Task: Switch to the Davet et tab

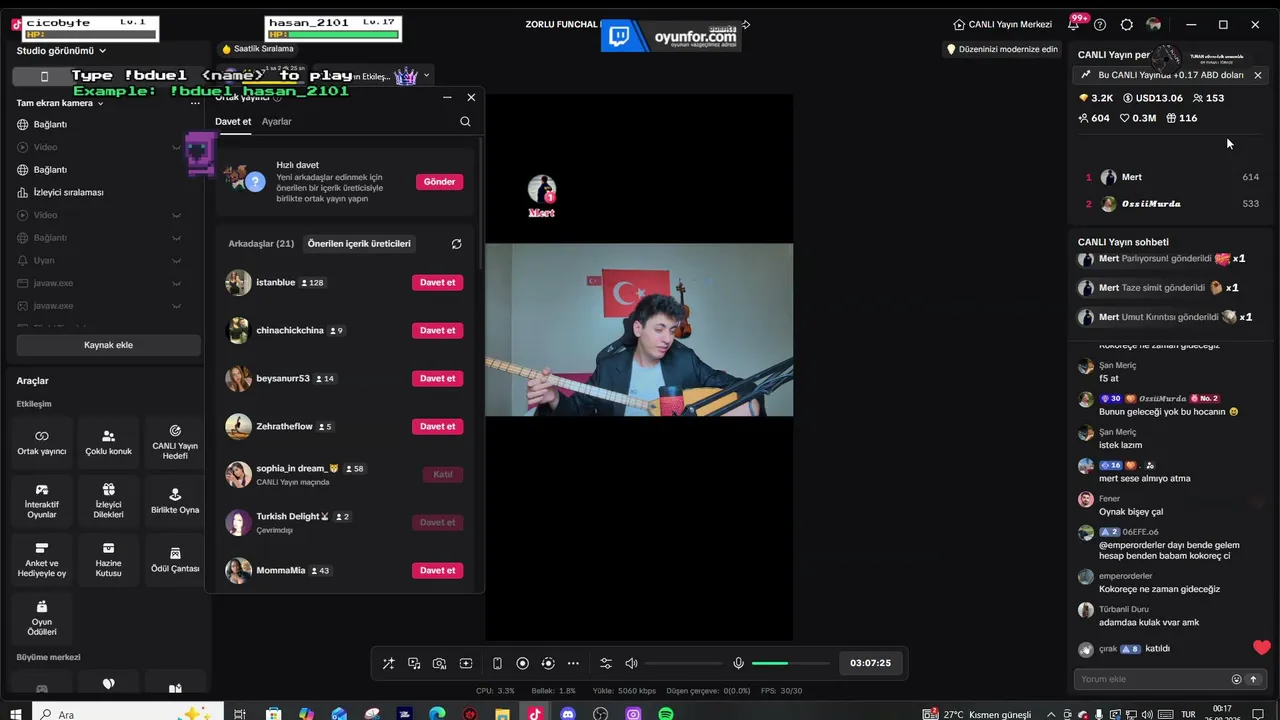Action: point(233,121)
